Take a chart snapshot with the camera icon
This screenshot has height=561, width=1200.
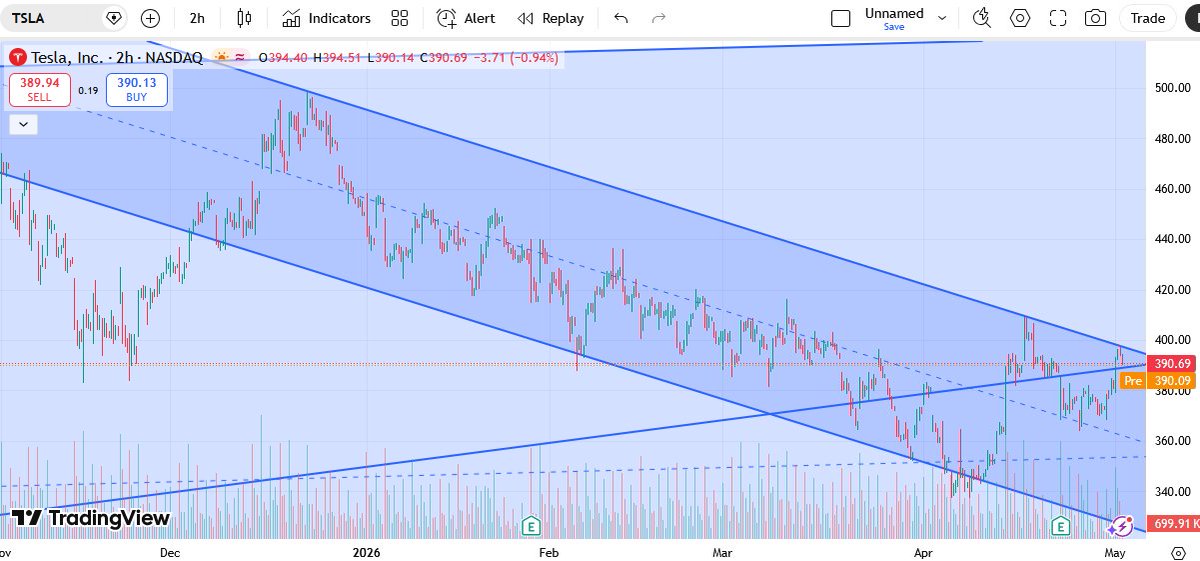(1096, 18)
